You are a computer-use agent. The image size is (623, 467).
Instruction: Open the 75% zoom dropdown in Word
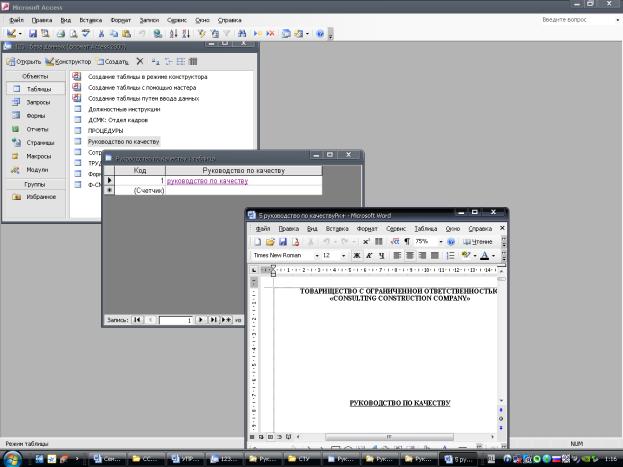coord(440,241)
